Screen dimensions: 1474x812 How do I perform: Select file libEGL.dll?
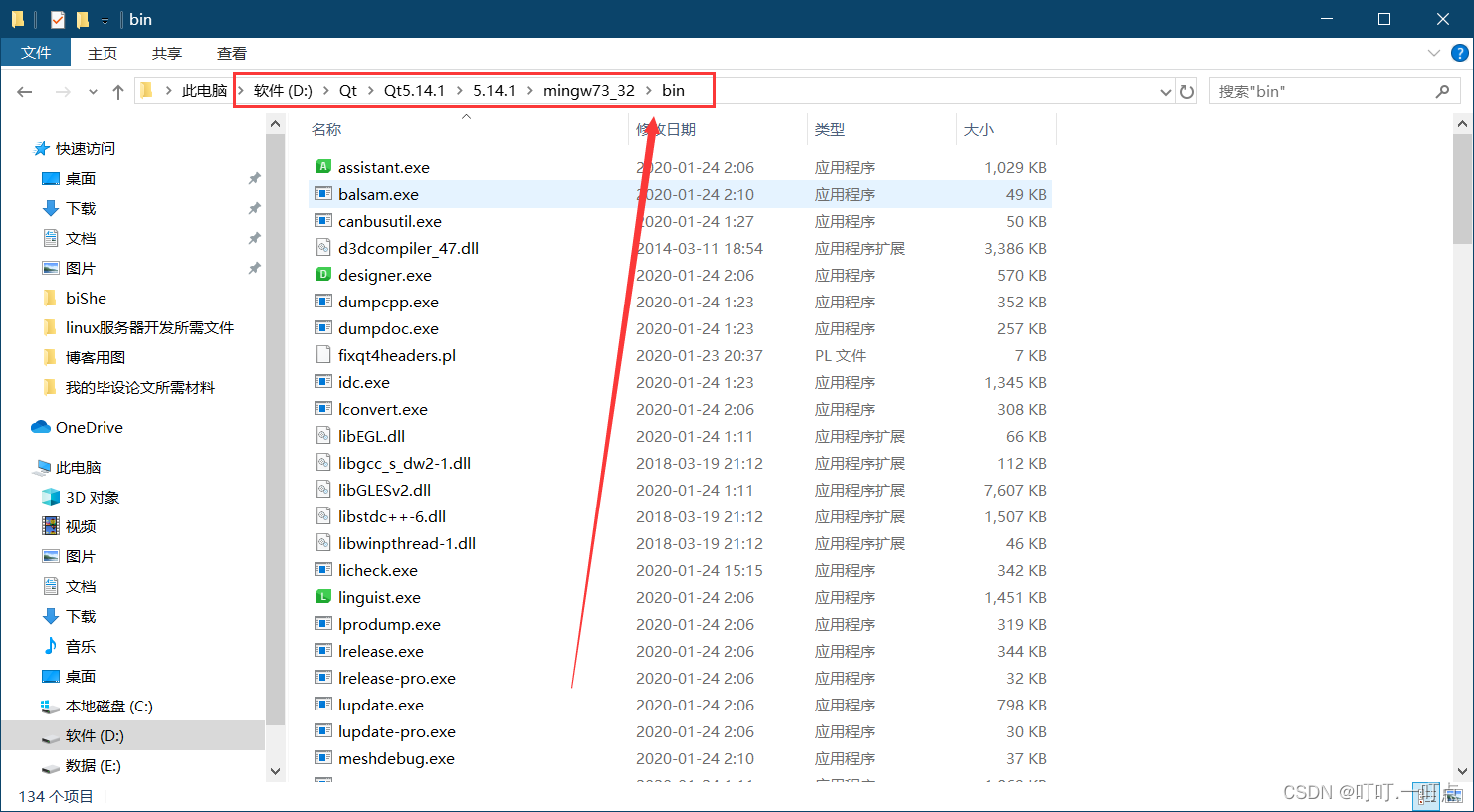pos(371,437)
